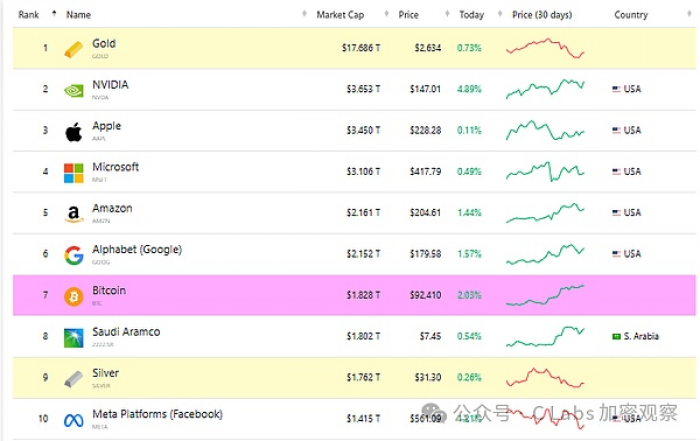Click Bitcoin price $92,410

(425, 295)
